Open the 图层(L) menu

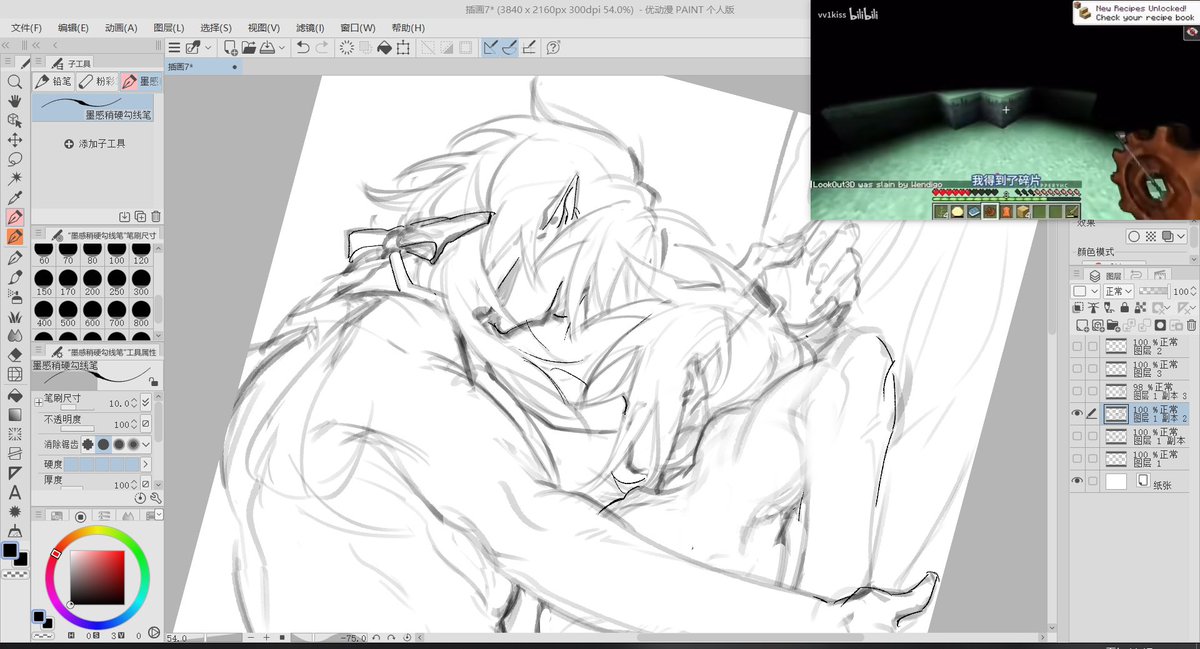(x=168, y=28)
